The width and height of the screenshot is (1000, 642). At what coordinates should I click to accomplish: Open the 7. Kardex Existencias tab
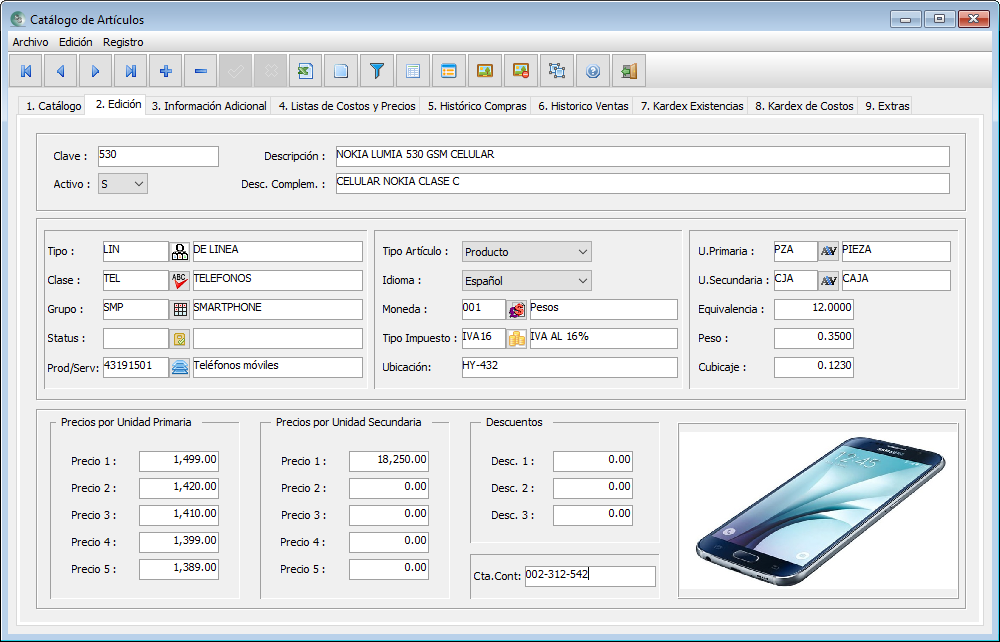pos(692,106)
